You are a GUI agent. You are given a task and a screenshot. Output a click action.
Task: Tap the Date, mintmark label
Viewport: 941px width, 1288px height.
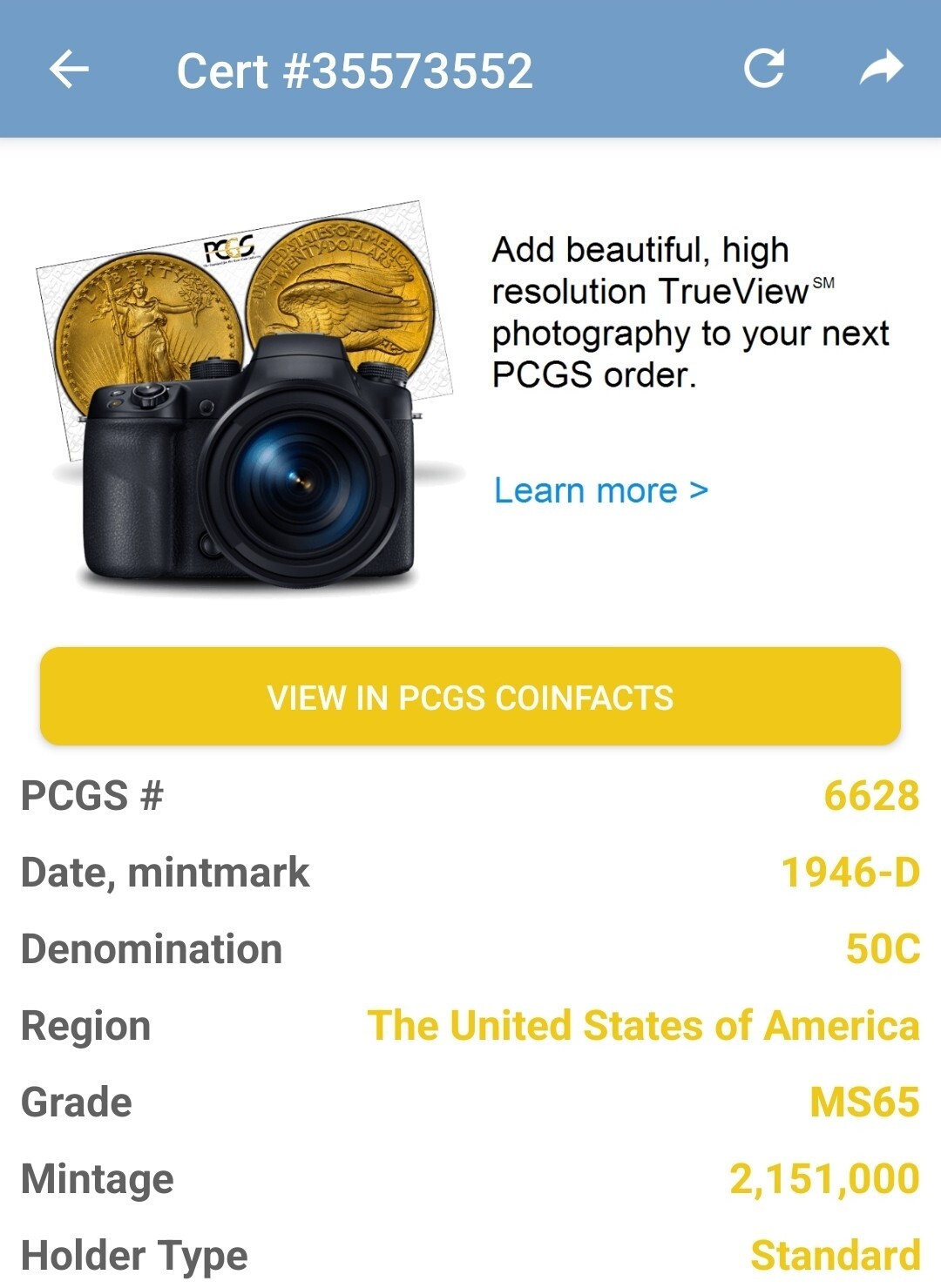tap(166, 873)
